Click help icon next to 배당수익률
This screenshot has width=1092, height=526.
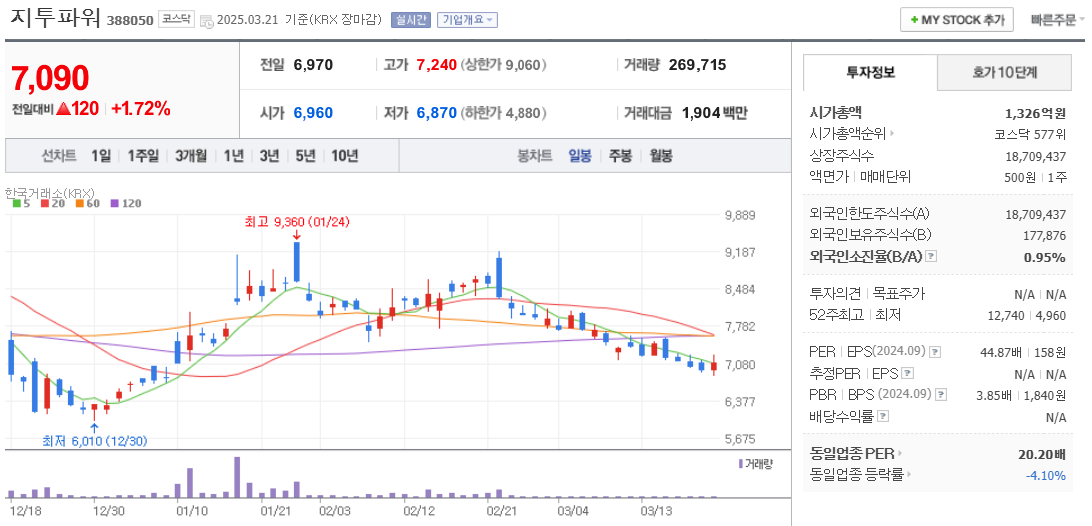(883, 417)
